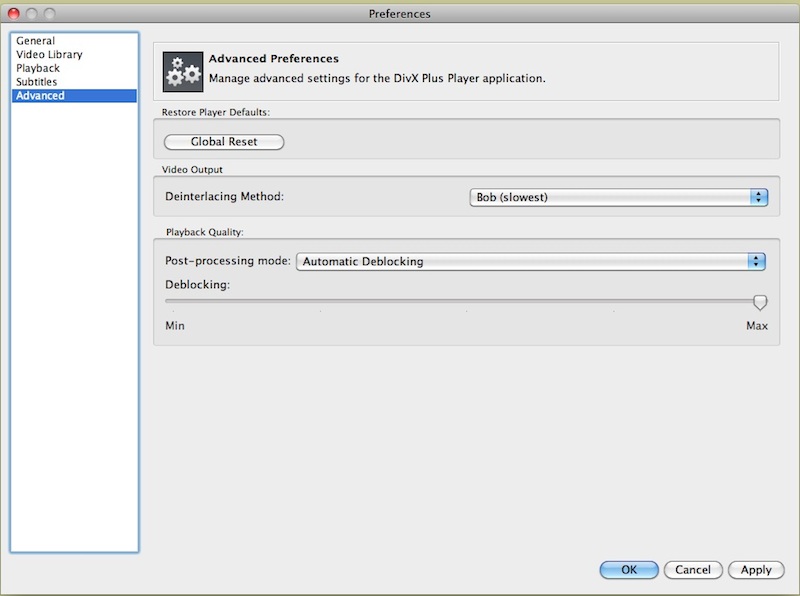Screen dimensions: 800x596
Task: Open the Deinterlacing Method dropdown
Action: (x=618, y=197)
